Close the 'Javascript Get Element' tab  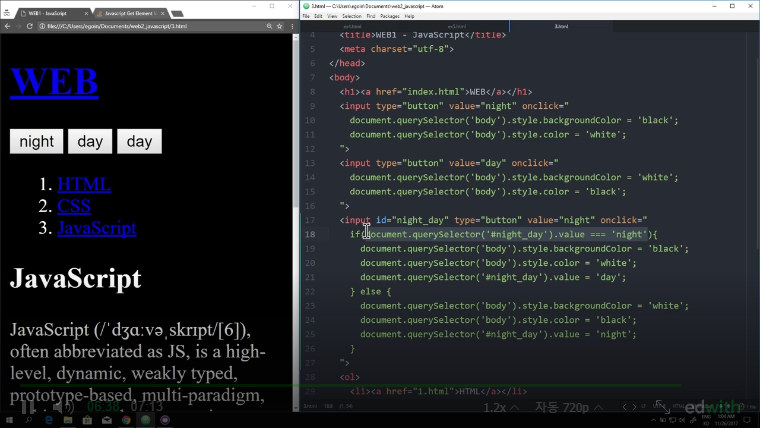click(162, 14)
